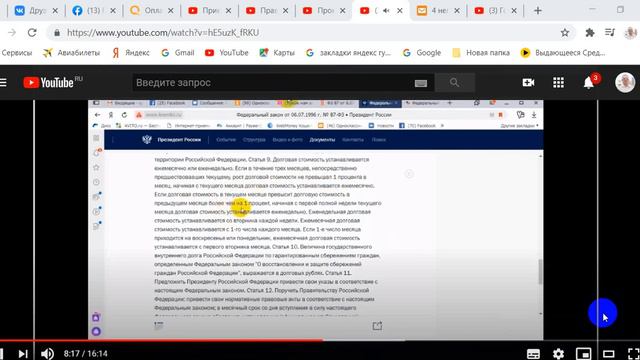Enter full screen mode
The height and width of the screenshot is (360, 640).
(633, 353)
